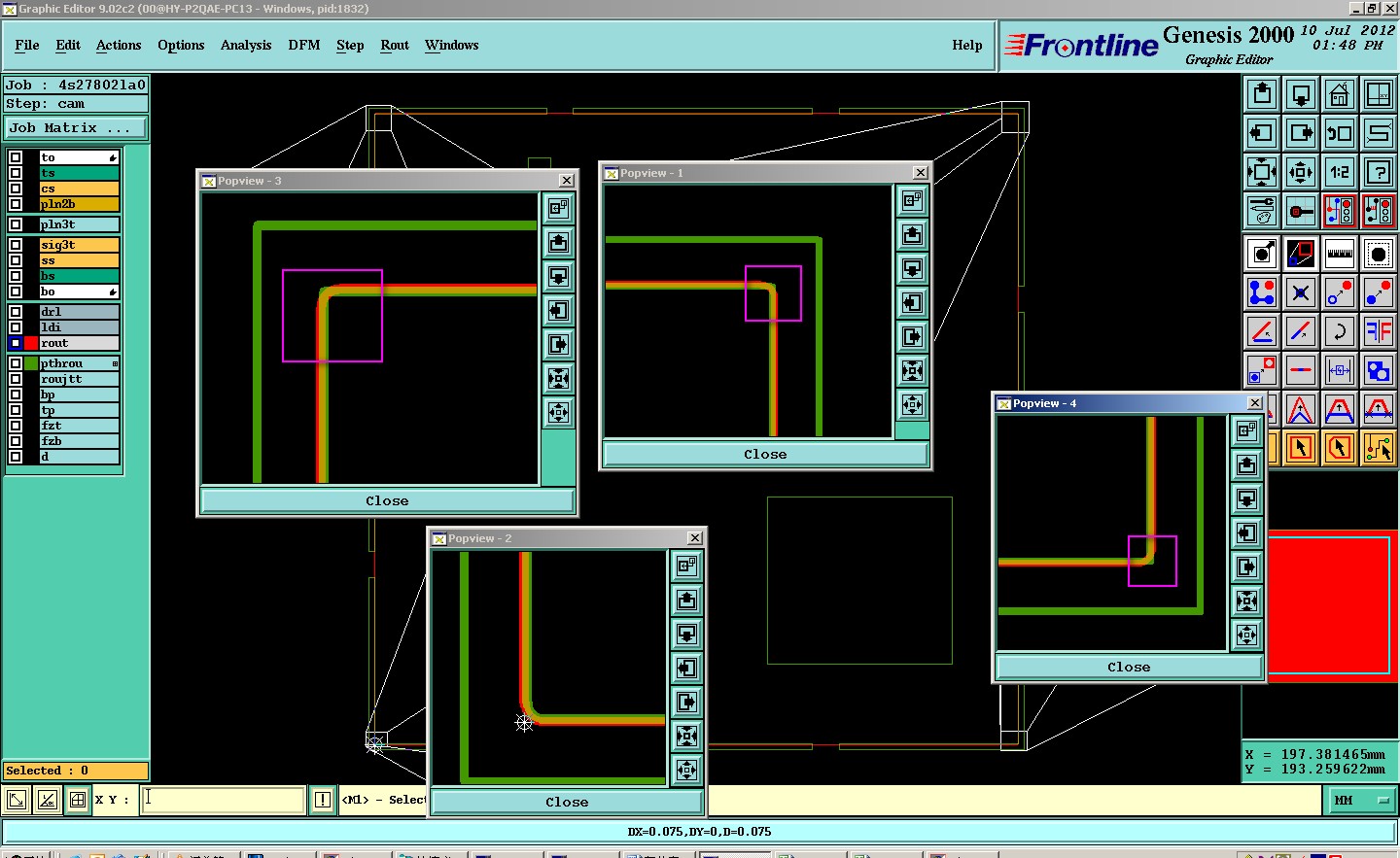Click the red color swatch of rout layer
The height and width of the screenshot is (858, 1400).
tap(31, 343)
